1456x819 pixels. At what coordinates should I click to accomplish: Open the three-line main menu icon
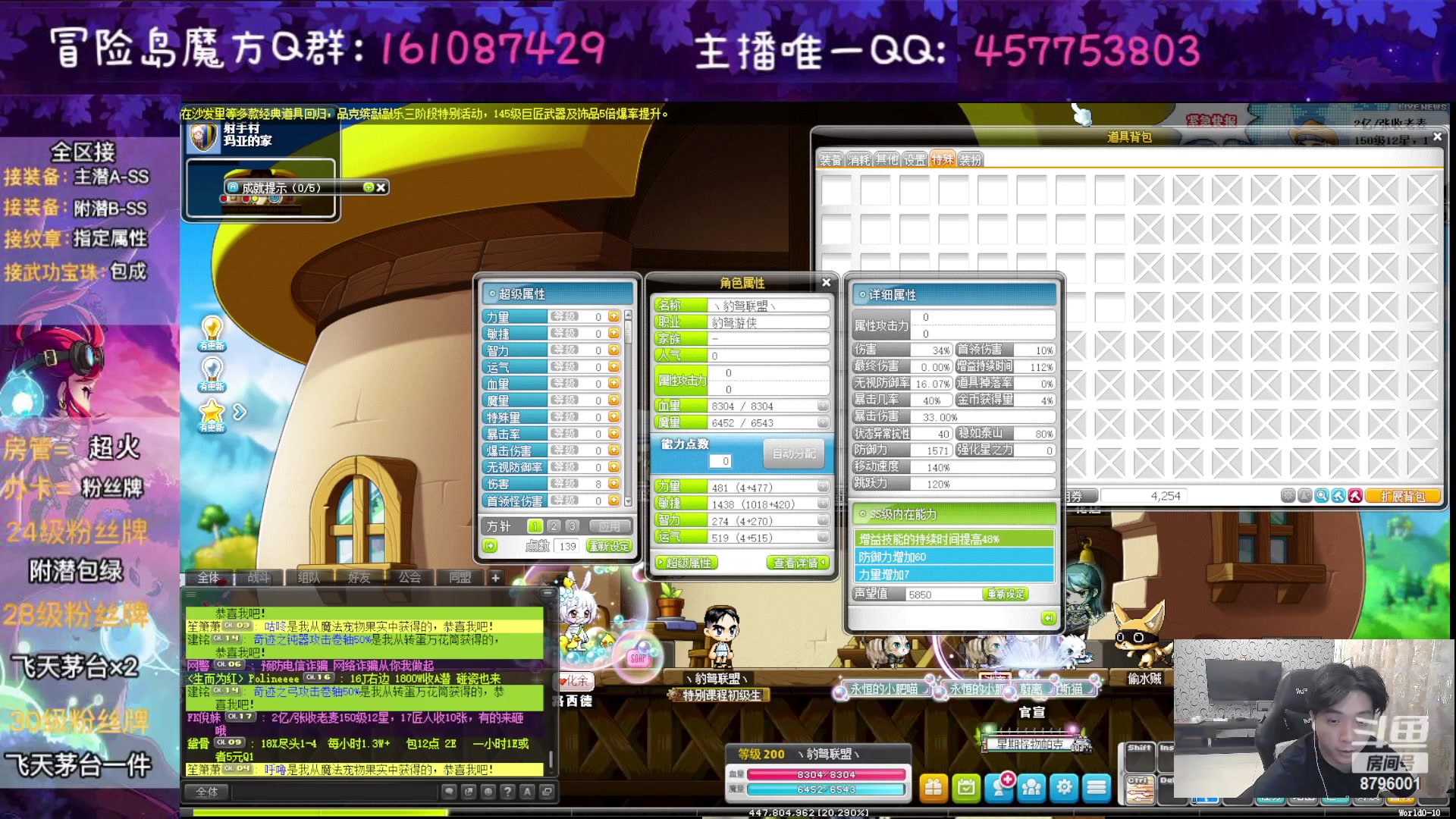point(1097,788)
